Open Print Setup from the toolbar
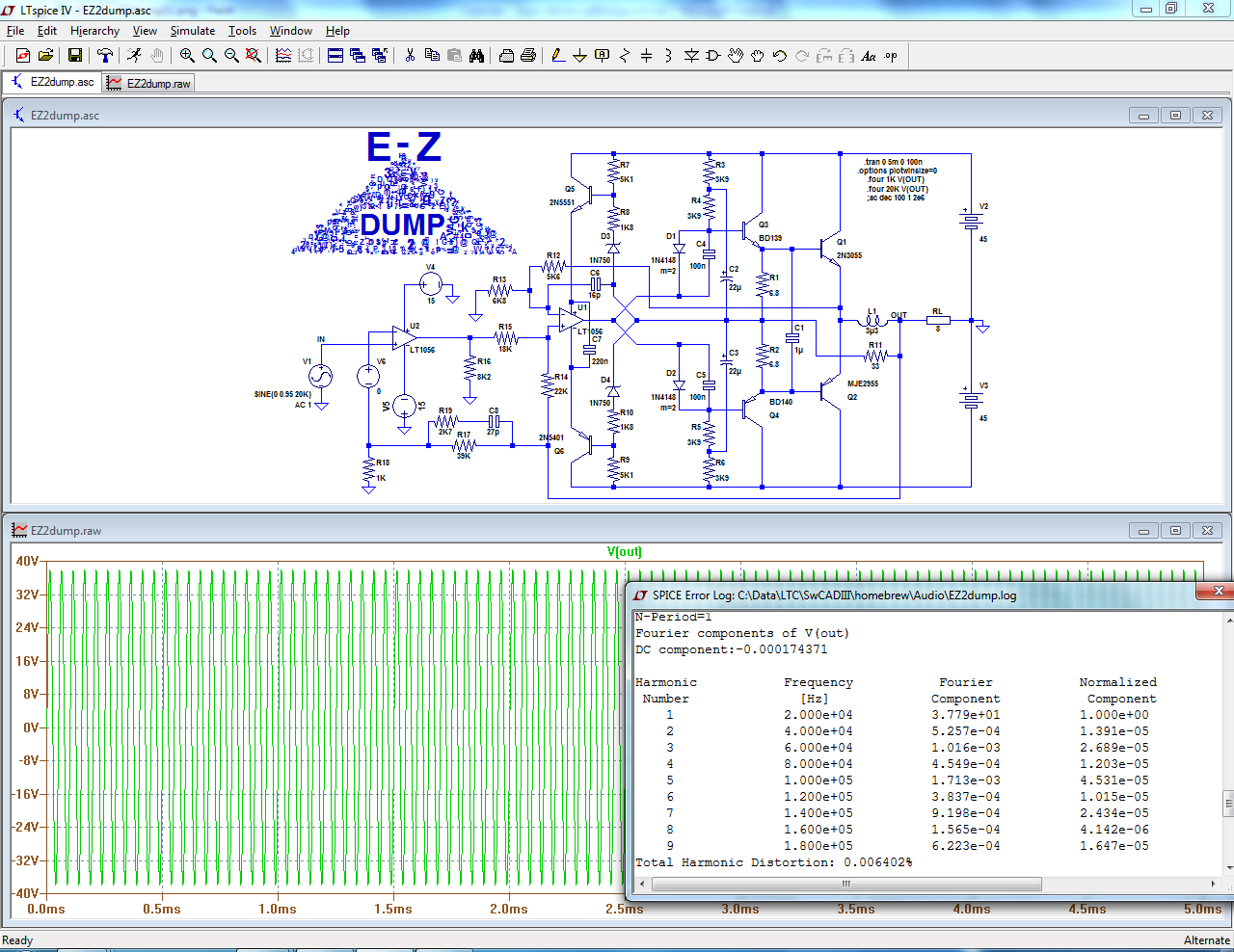This screenshot has width=1234, height=952. click(x=506, y=56)
